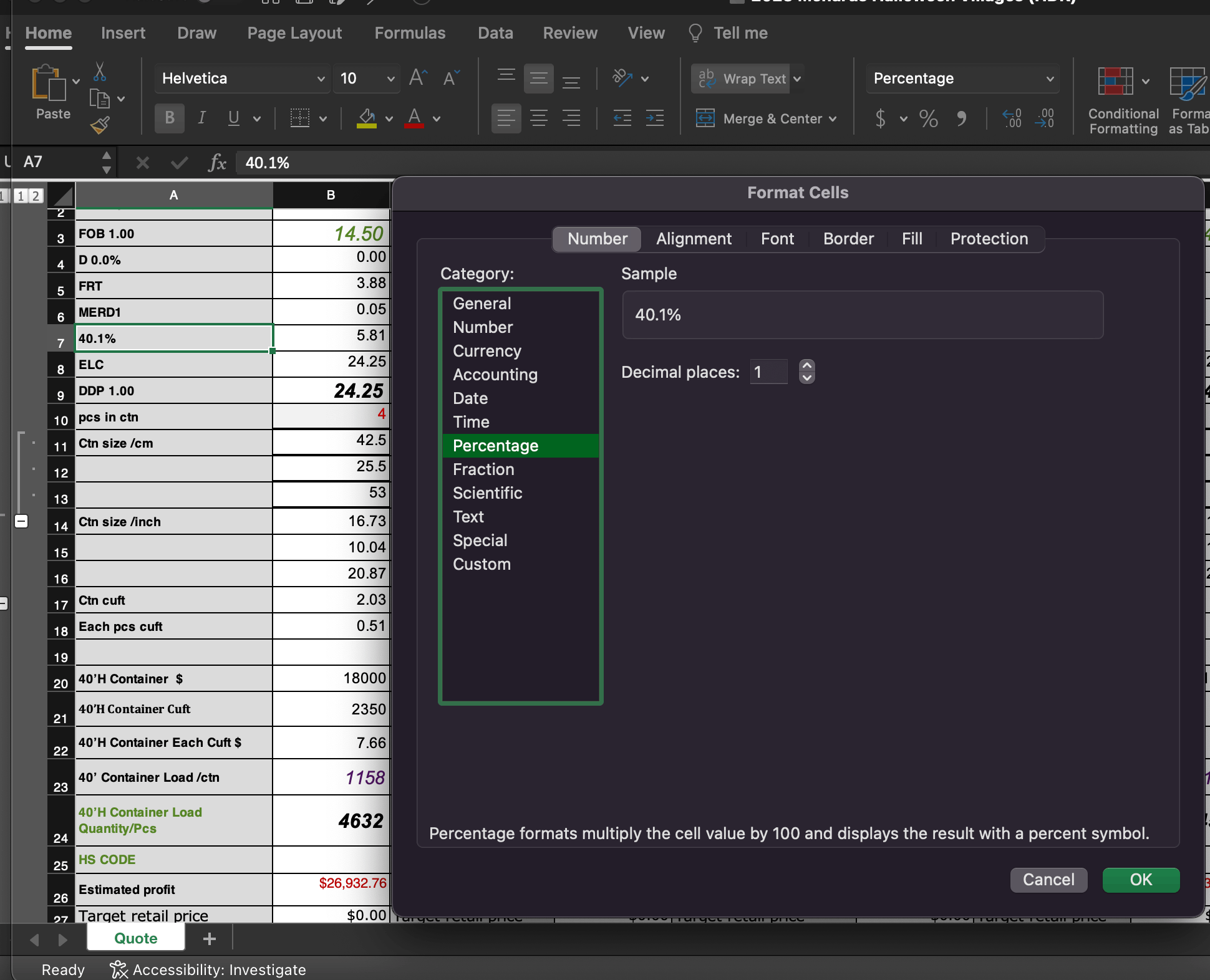Open the Helvetica font name dropdown
Image resolution: width=1210 pixels, height=980 pixels.
point(321,79)
